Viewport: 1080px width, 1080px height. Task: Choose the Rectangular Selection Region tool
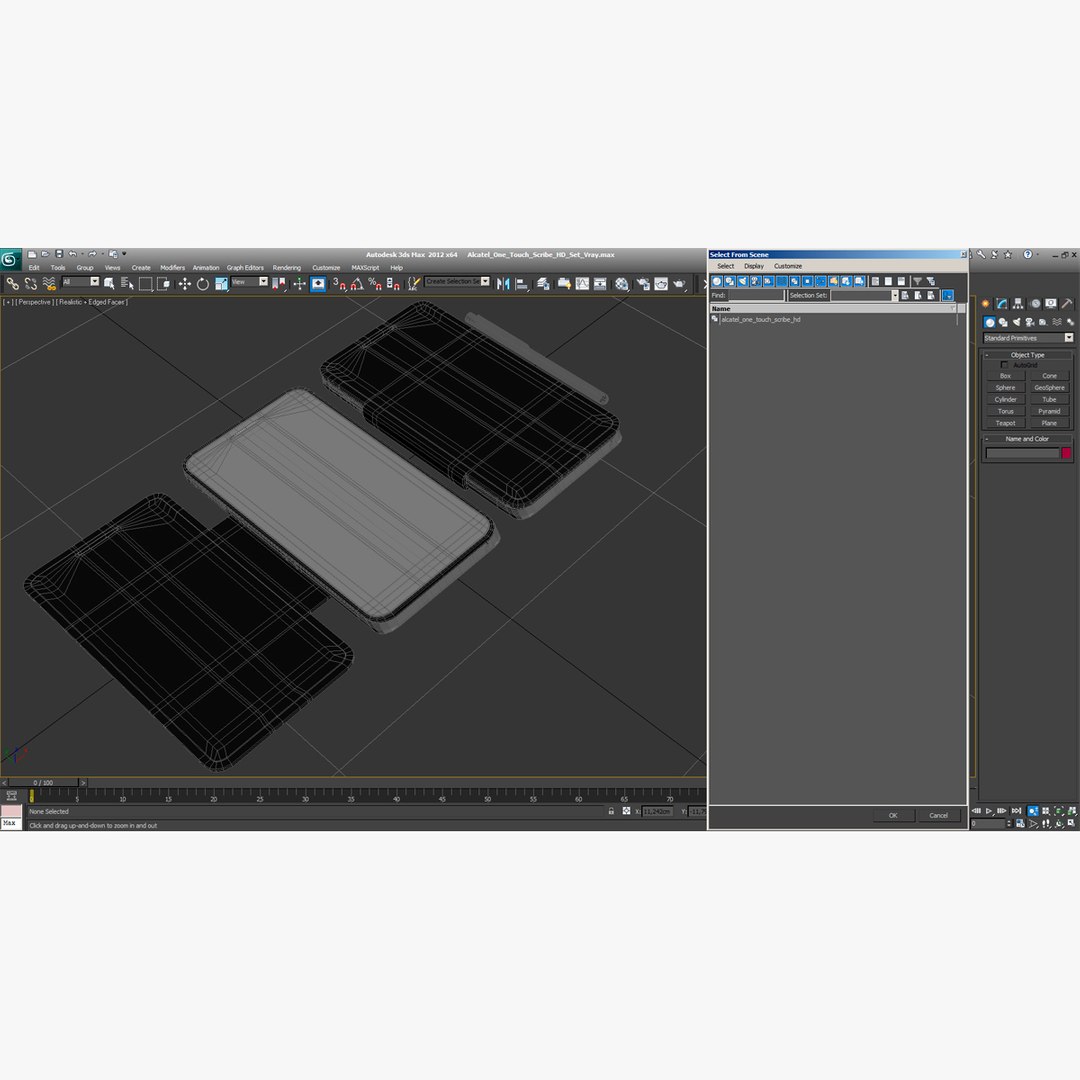[x=145, y=283]
